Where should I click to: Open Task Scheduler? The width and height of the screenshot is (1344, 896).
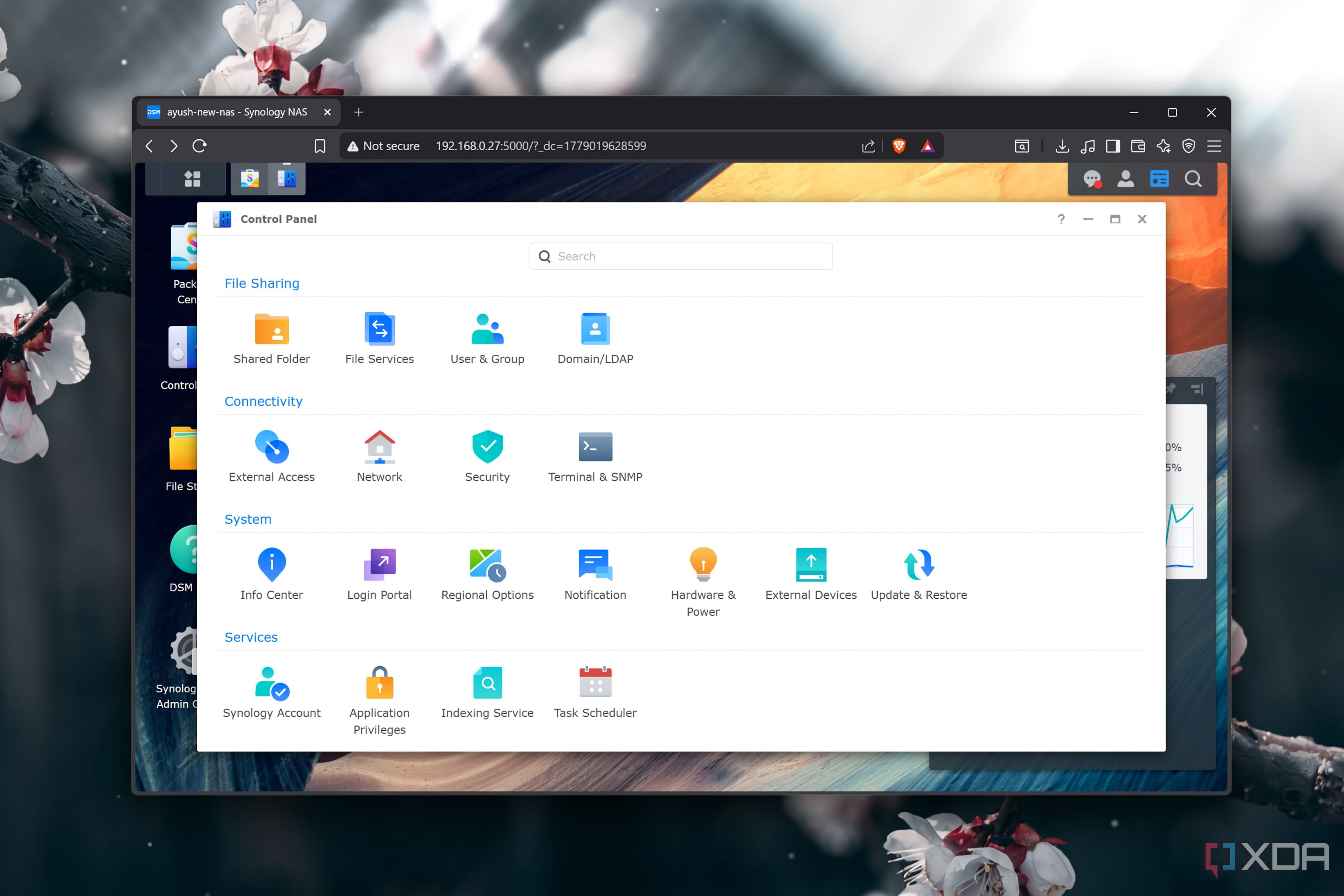(x=595, y=693)
